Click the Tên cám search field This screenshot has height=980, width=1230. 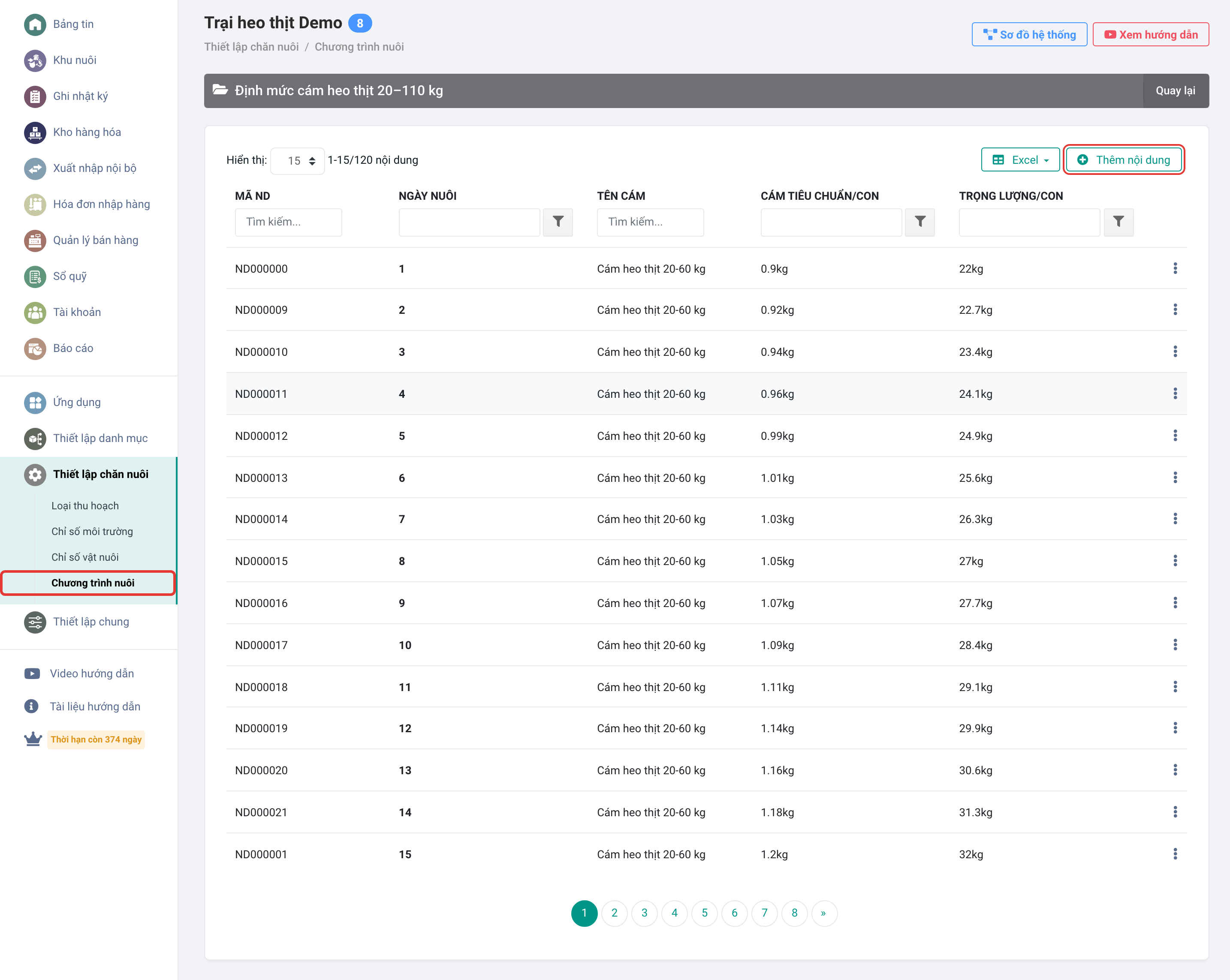pos(650,222)
